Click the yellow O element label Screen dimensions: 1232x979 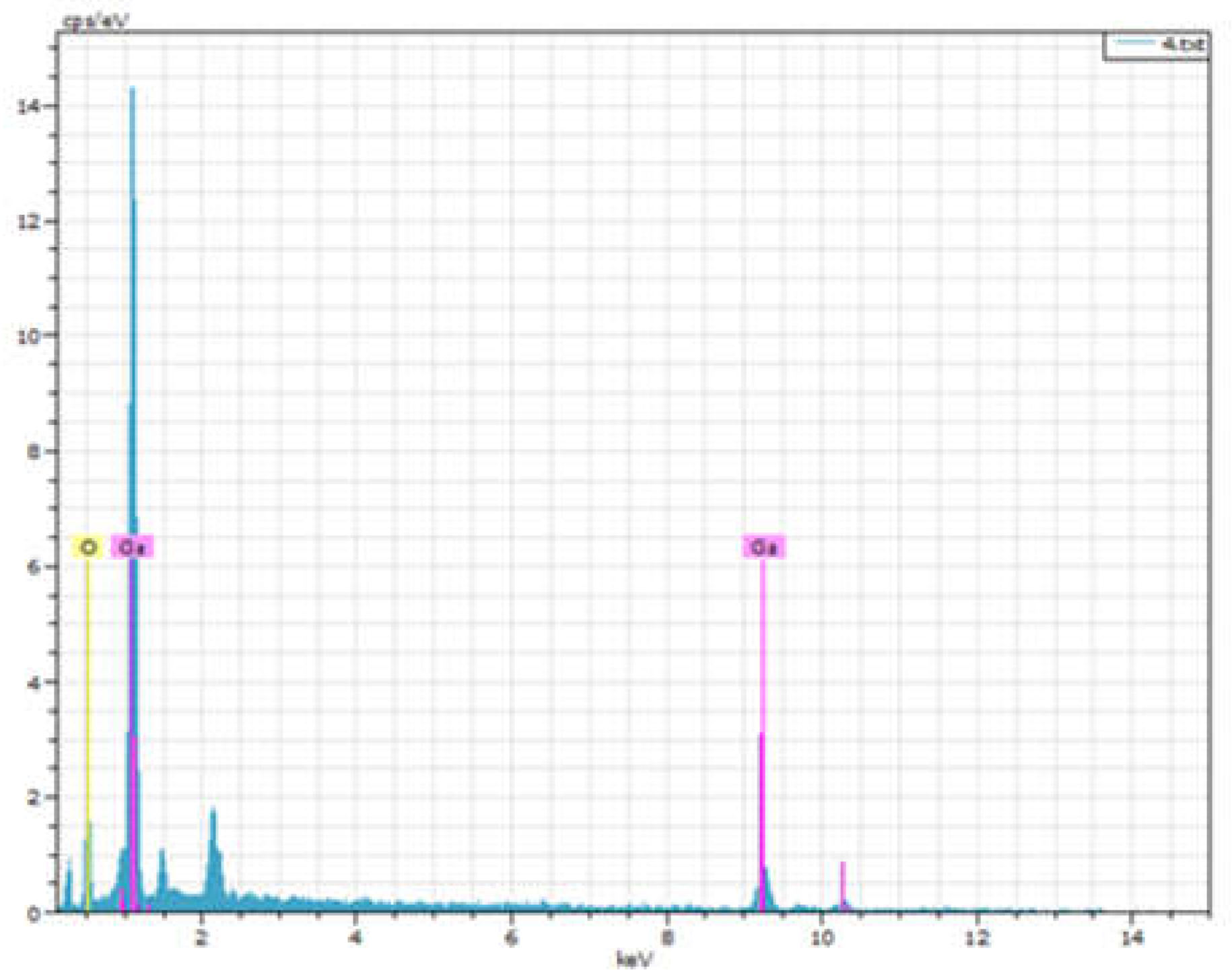[88, 547]
